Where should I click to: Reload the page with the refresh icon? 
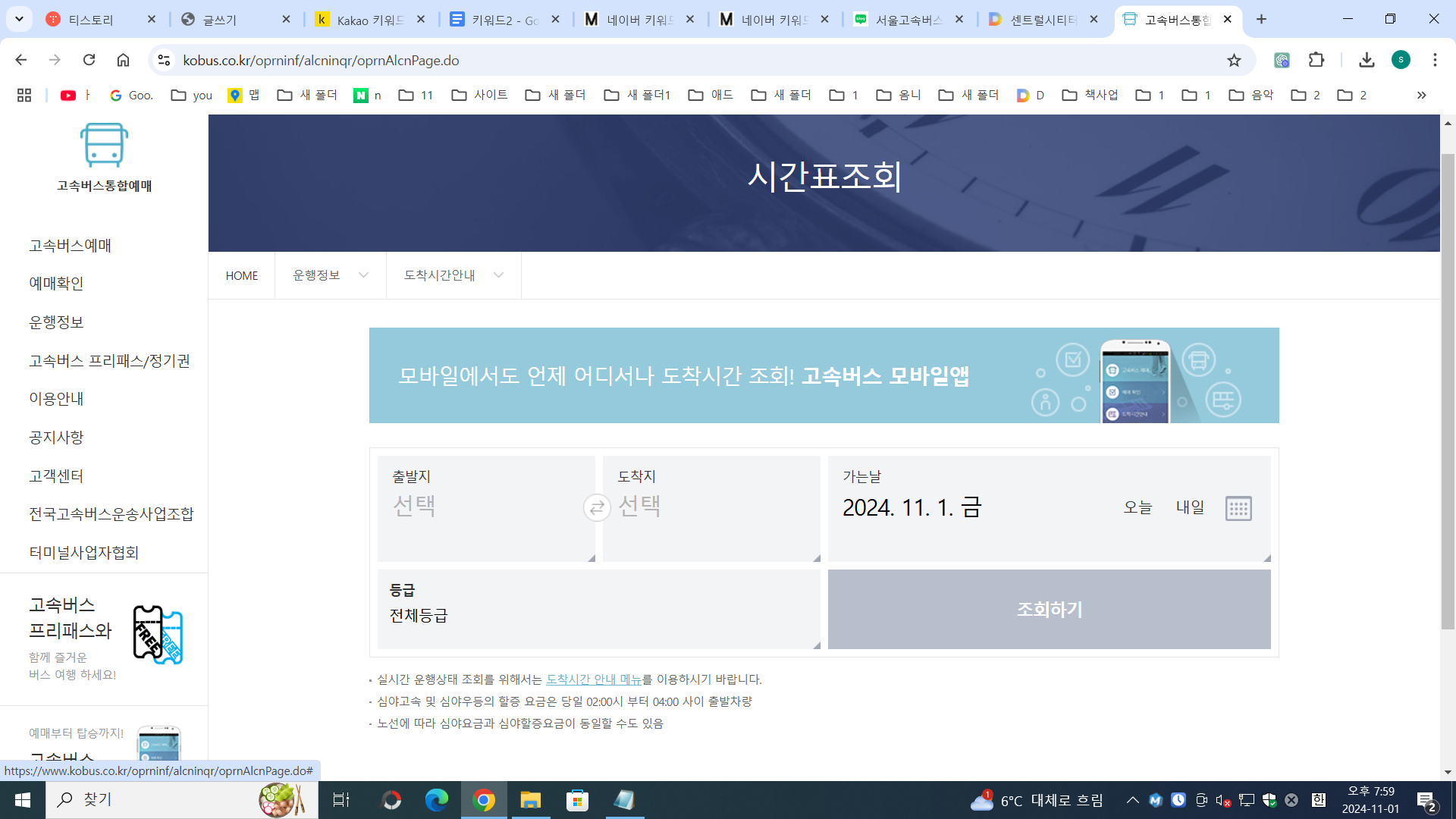click(89, 60)
